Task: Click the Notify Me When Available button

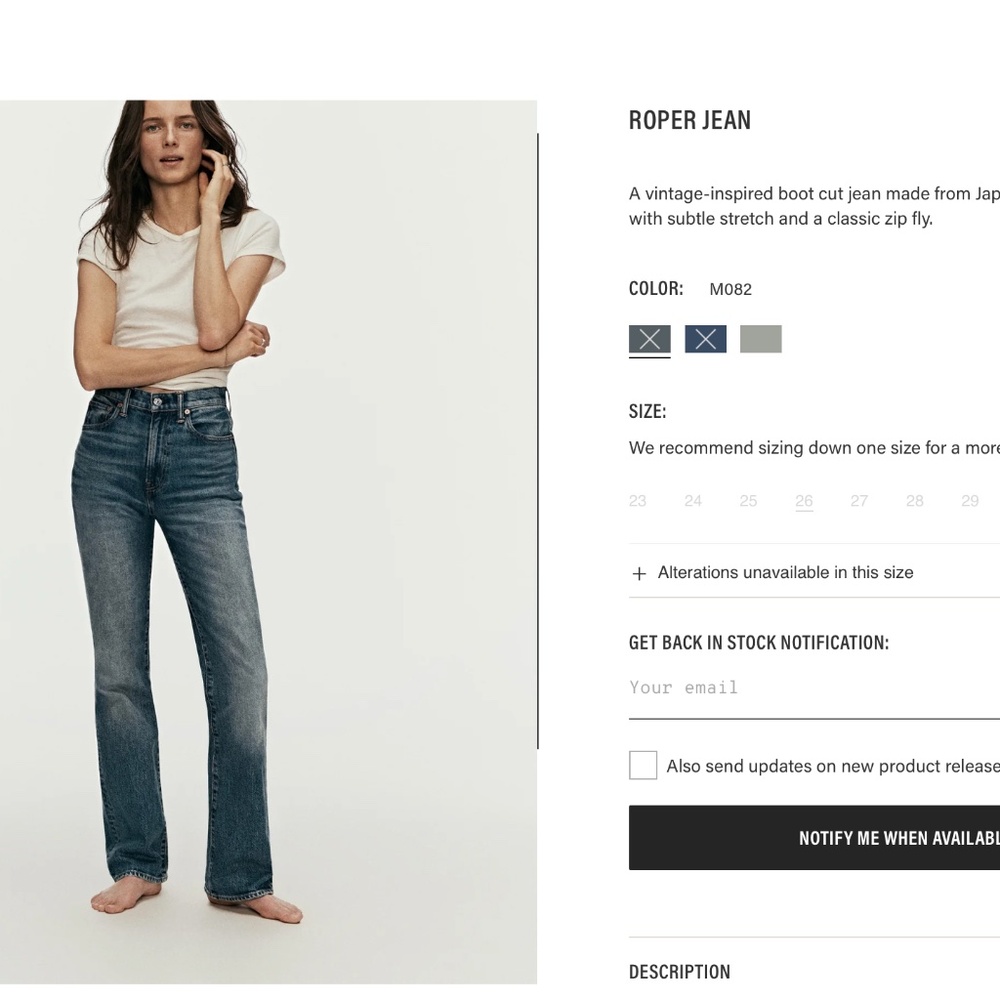Action: [x=814, y=837]
